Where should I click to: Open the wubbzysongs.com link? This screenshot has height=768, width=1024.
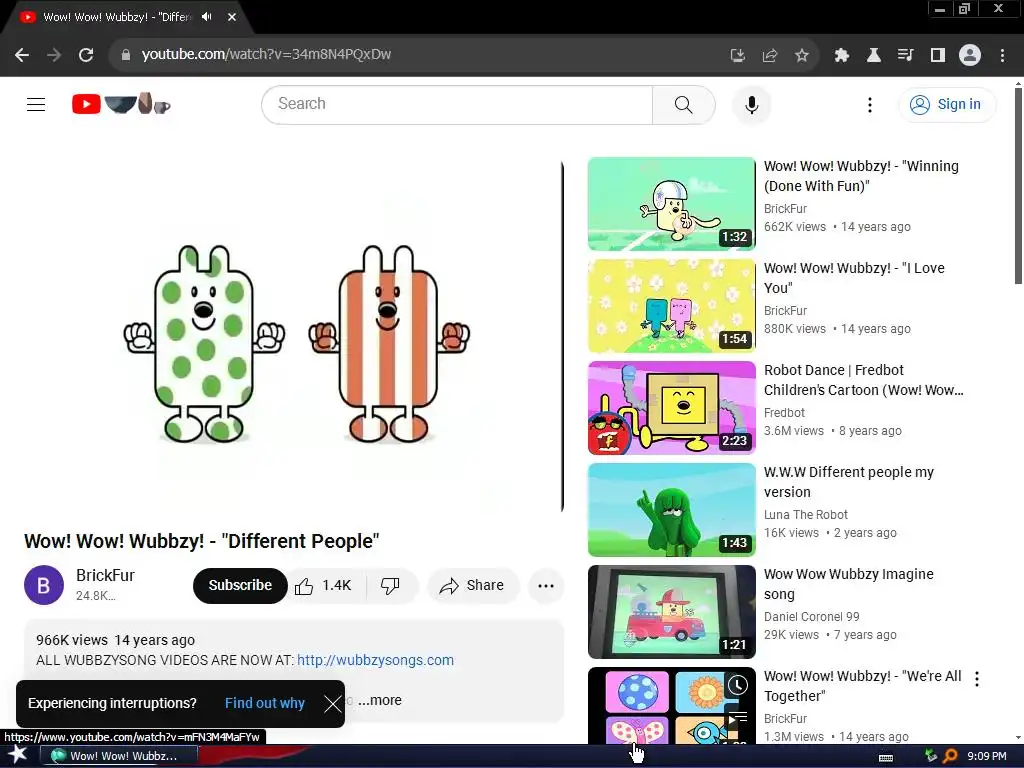[x=376, y=660]
